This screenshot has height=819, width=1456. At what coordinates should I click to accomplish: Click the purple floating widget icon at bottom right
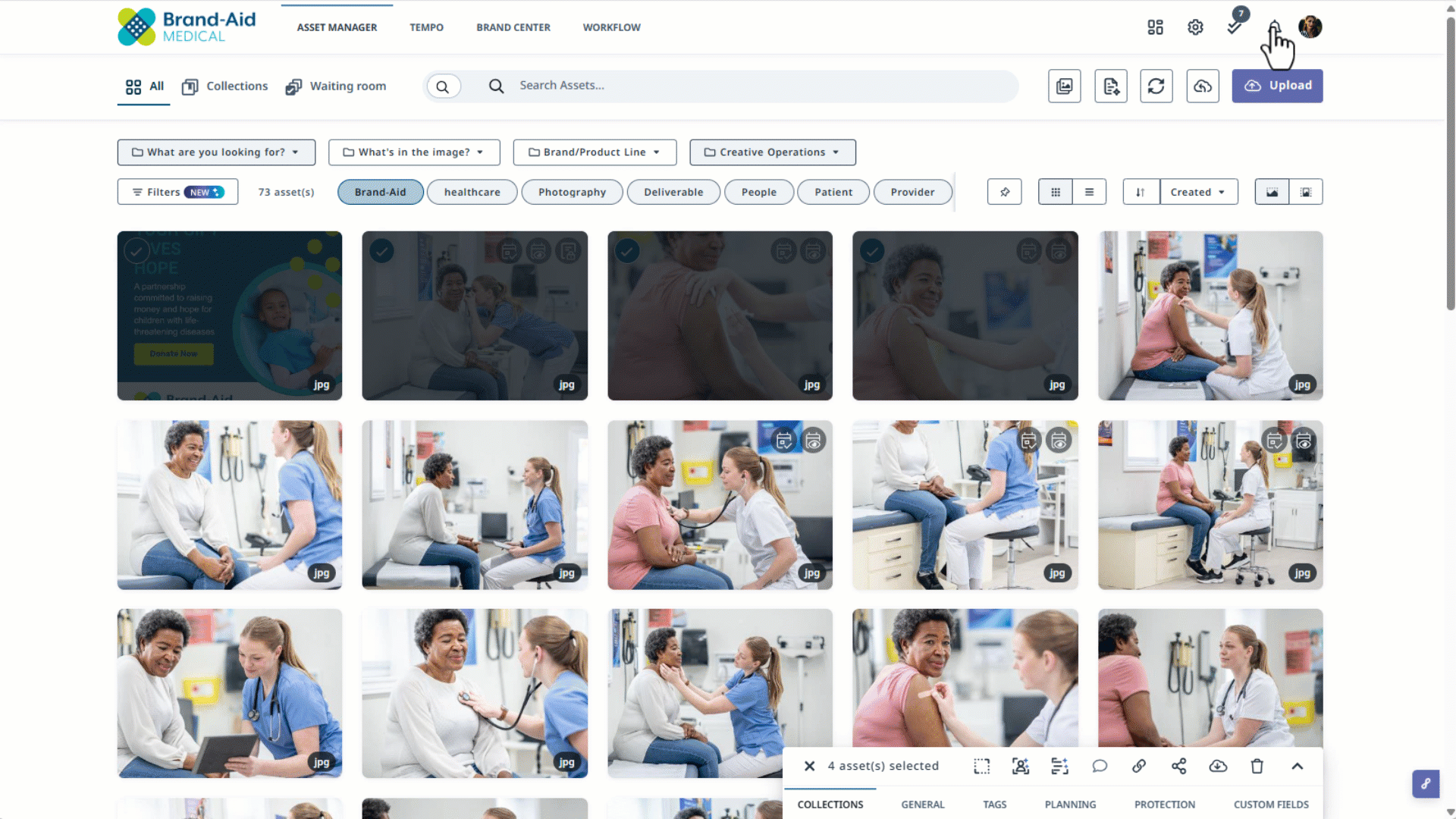tap(1426, 784)
